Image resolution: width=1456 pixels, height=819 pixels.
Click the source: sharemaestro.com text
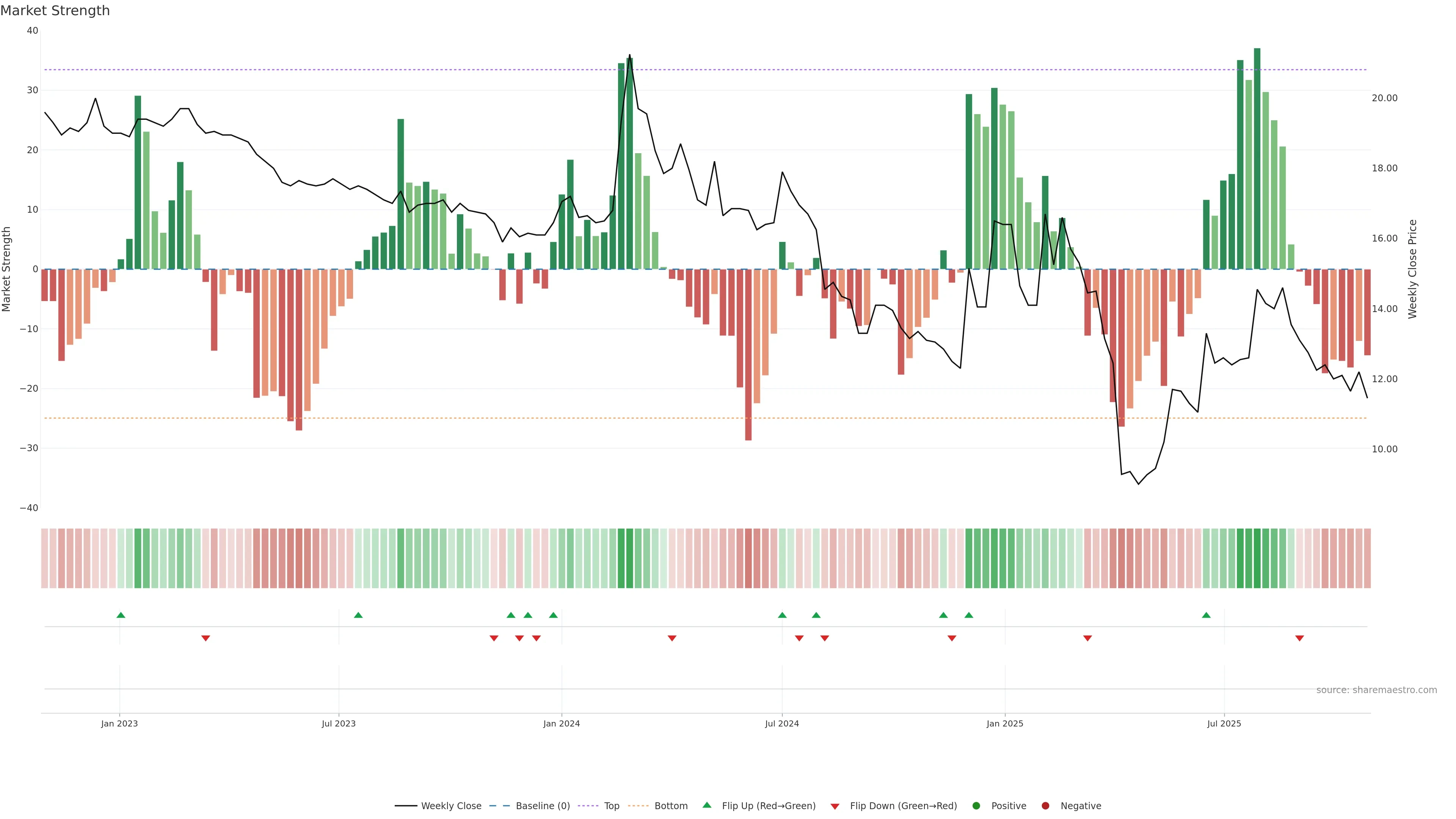tap(1376, 690)
